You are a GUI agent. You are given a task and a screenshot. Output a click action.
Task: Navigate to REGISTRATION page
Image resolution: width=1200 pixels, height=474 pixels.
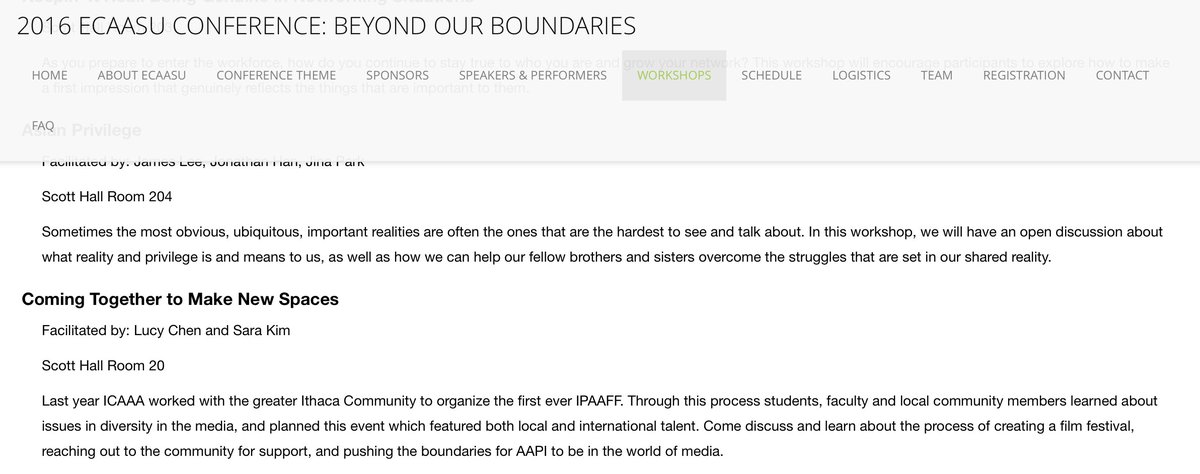click(1024, 75)
